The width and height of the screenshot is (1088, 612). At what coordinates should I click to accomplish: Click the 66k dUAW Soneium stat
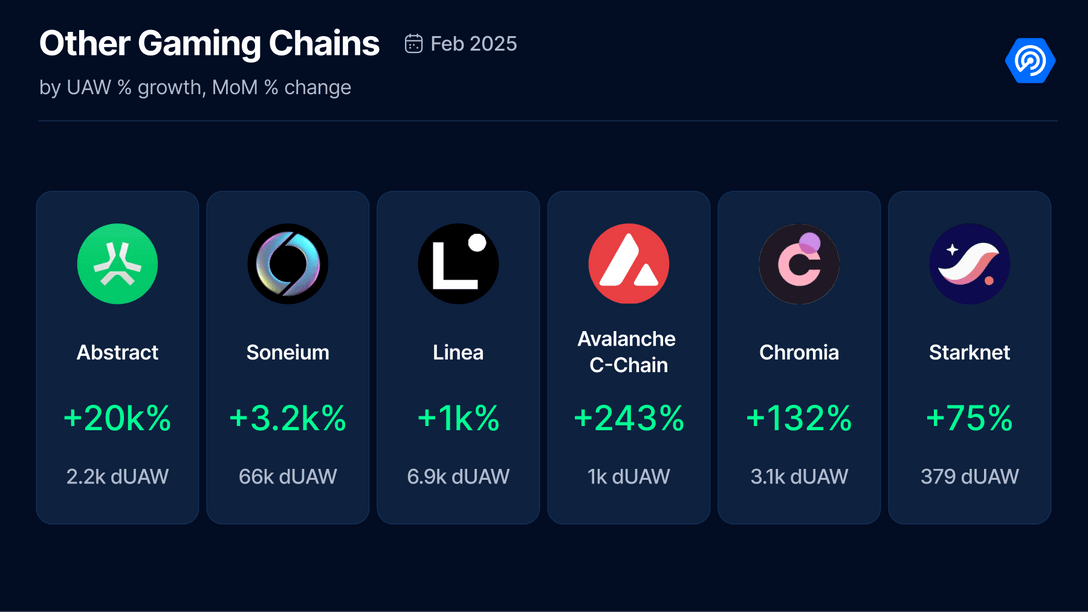click(x=288, y=477)
